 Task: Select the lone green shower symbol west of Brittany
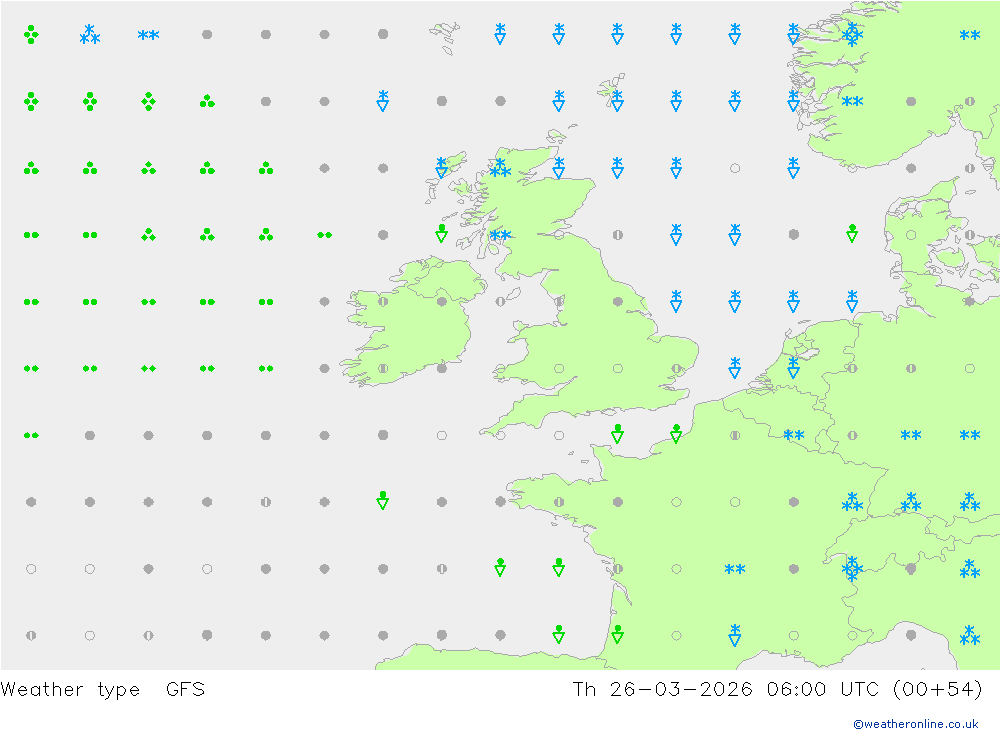pyautogui.click(x=383, y=500)
